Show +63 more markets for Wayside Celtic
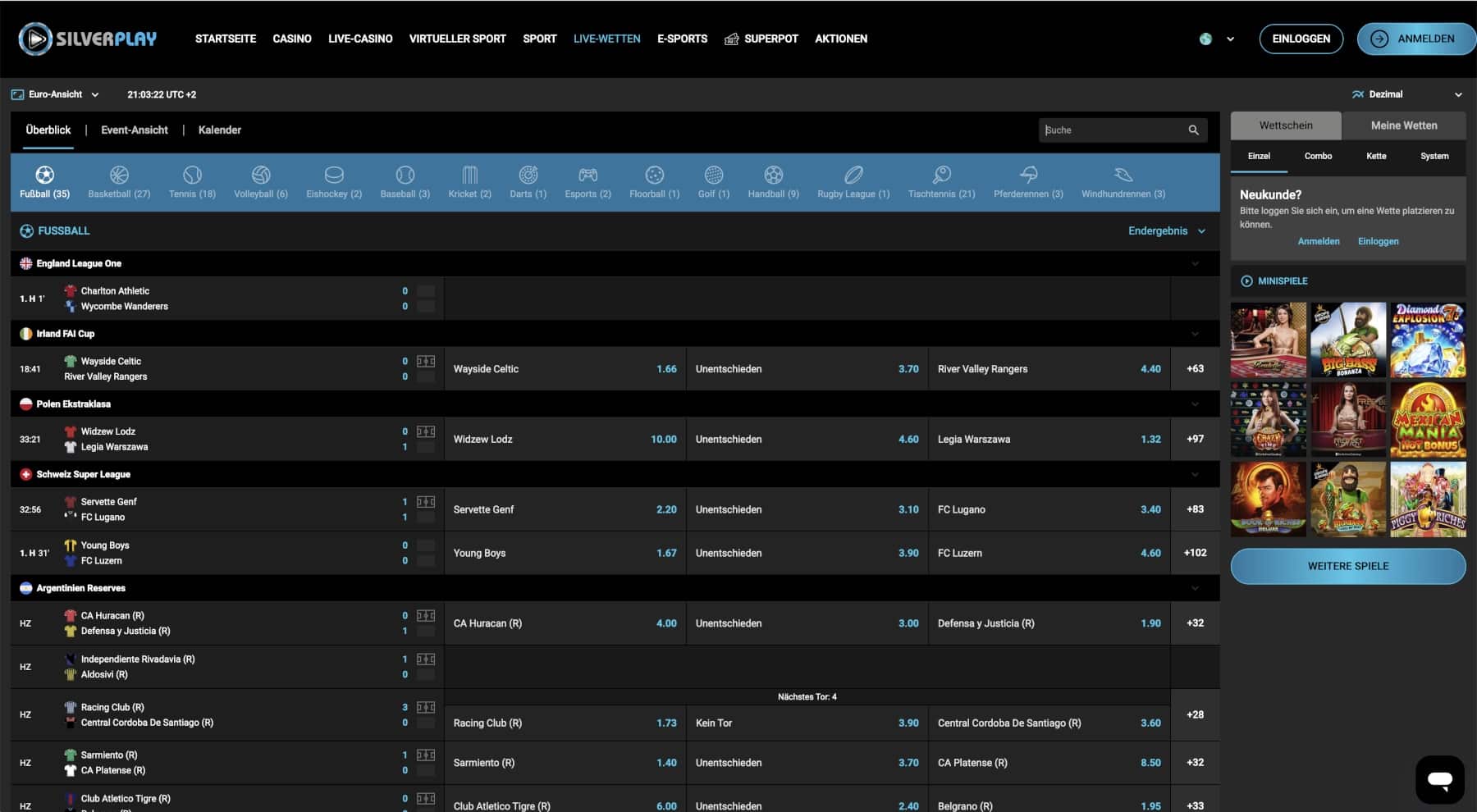 [1195, 369]
